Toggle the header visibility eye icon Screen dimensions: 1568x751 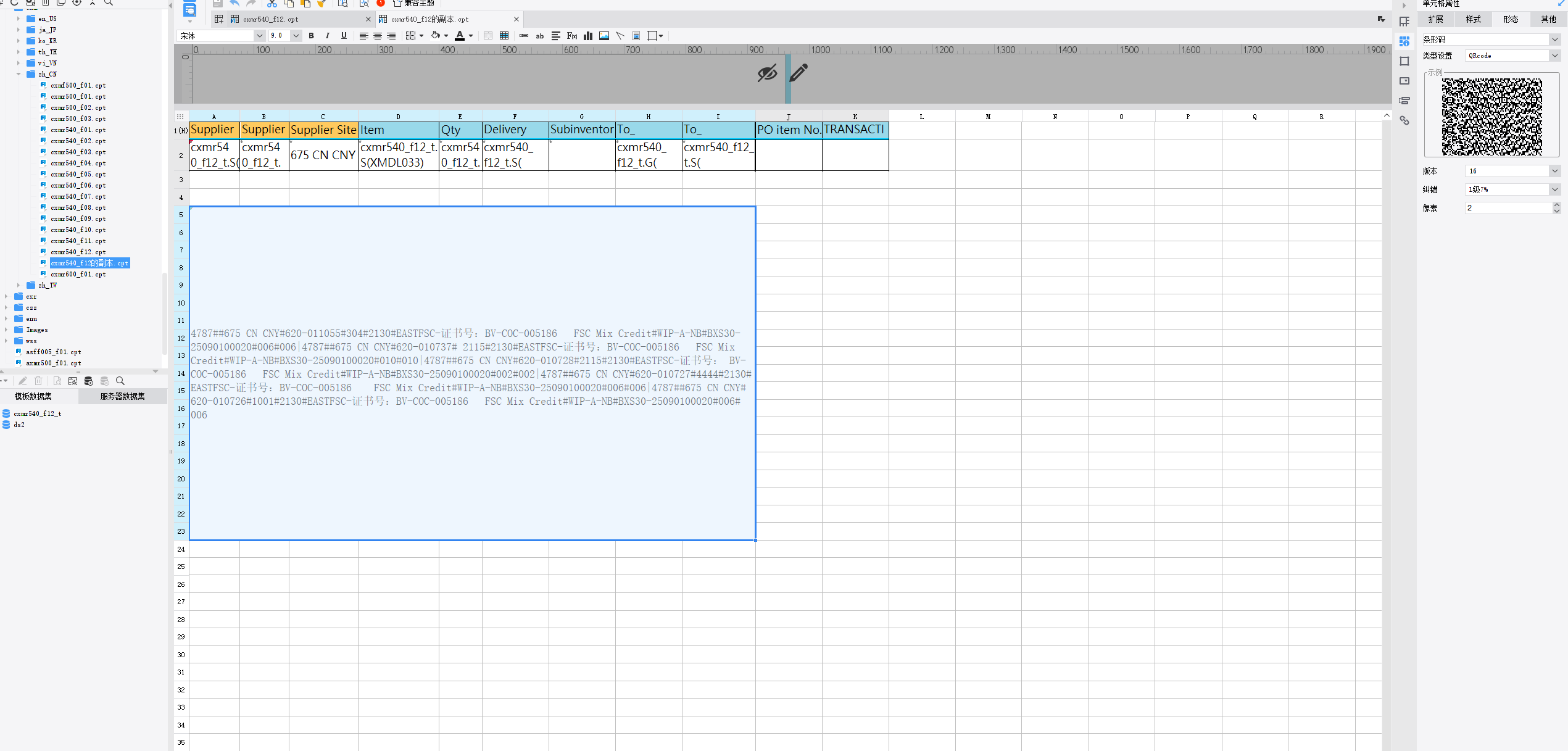click(767, 73)
